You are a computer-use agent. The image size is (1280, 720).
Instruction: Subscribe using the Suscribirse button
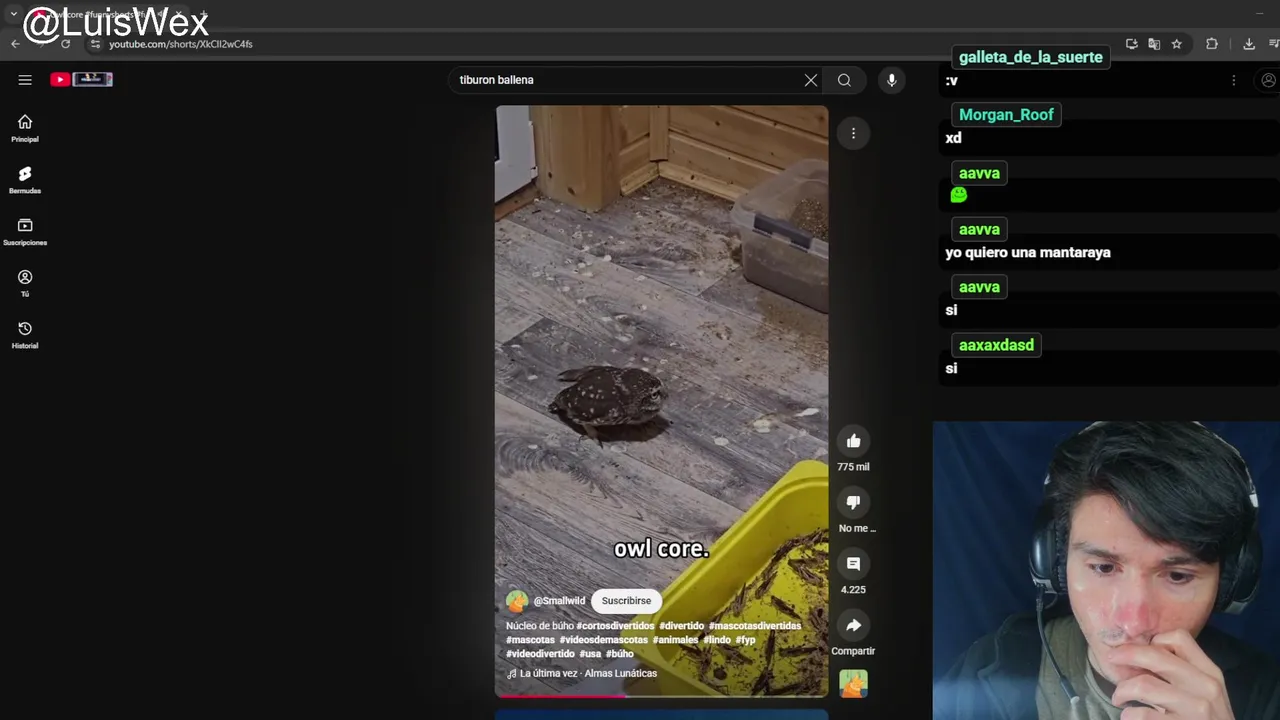click(x=626, y=601)
